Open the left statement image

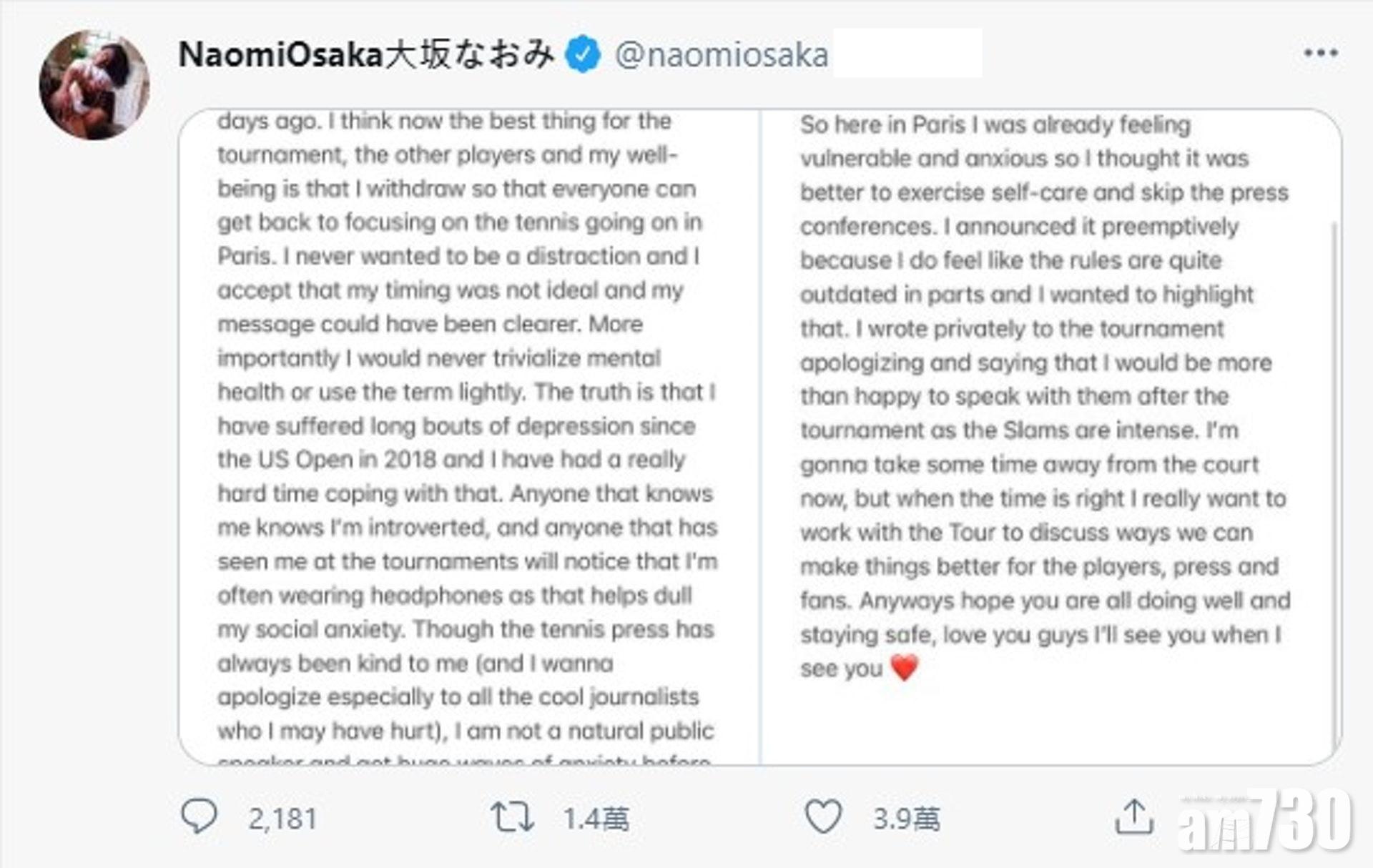(469, 436)
